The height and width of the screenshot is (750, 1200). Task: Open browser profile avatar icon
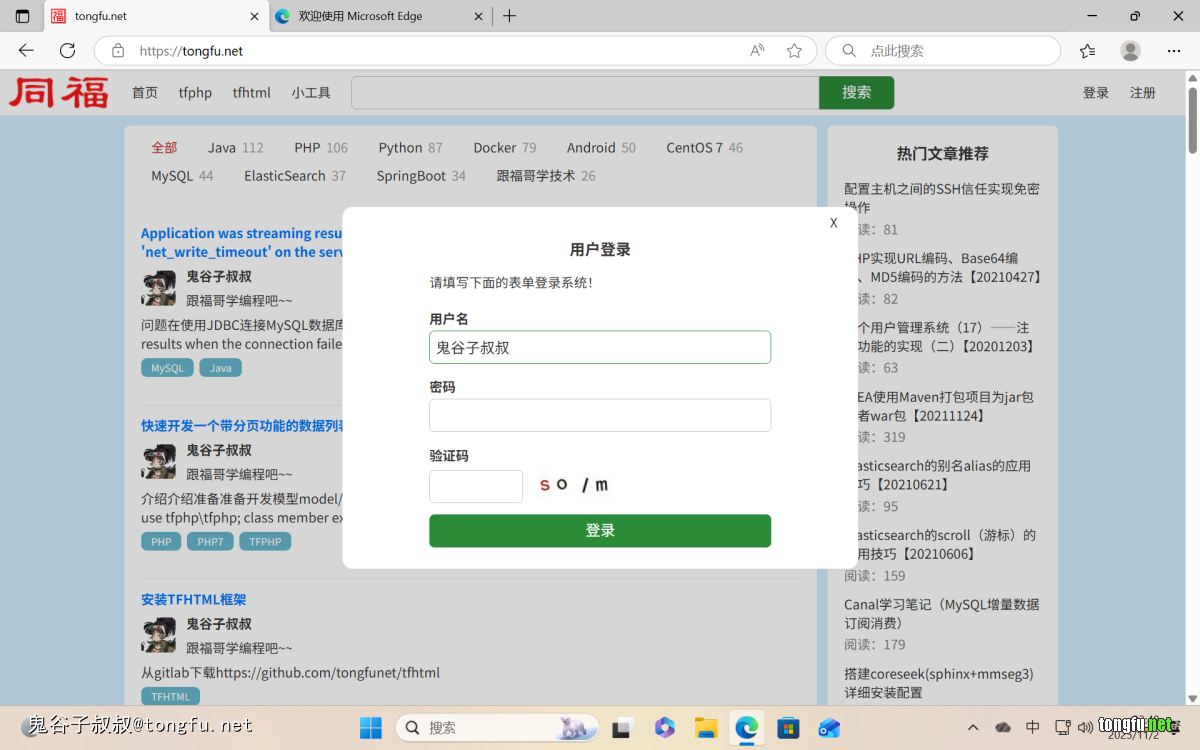click(1130, 51)
